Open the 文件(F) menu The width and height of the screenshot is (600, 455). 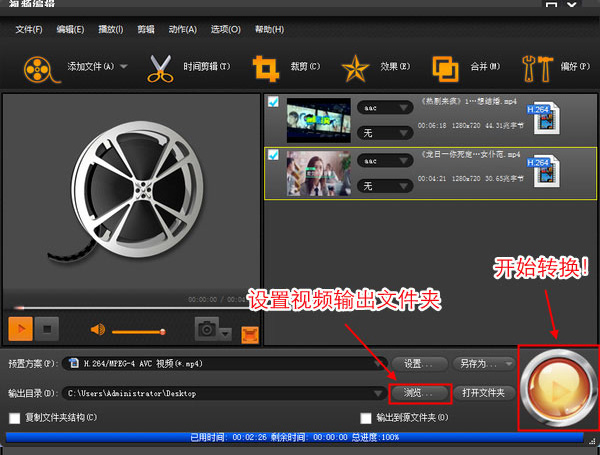(29, 30)
